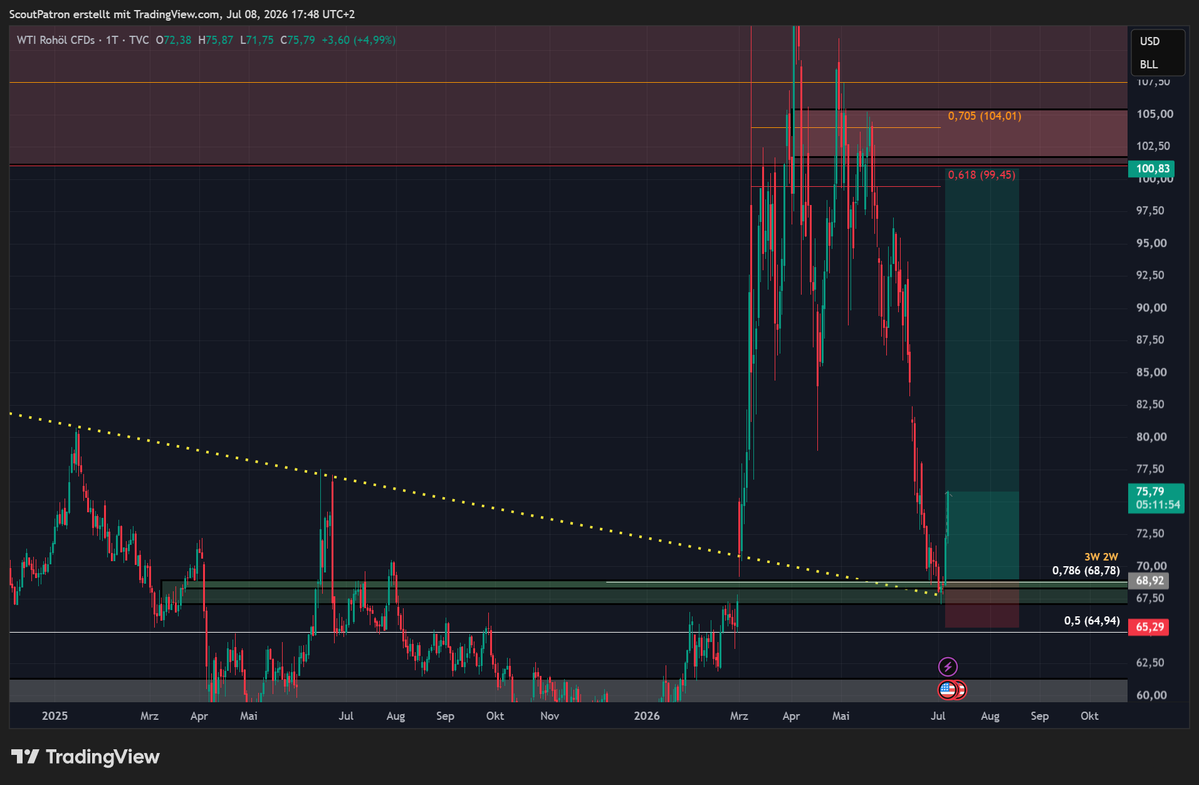Click the purple lightning event icon
The image size is (1199, 785).
click(947, 667)
